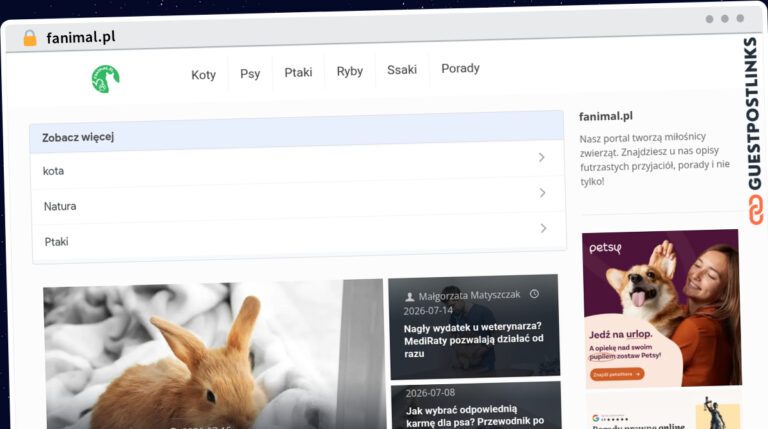Click the fanimal.pl address in the browser bar

click(81, 37)
